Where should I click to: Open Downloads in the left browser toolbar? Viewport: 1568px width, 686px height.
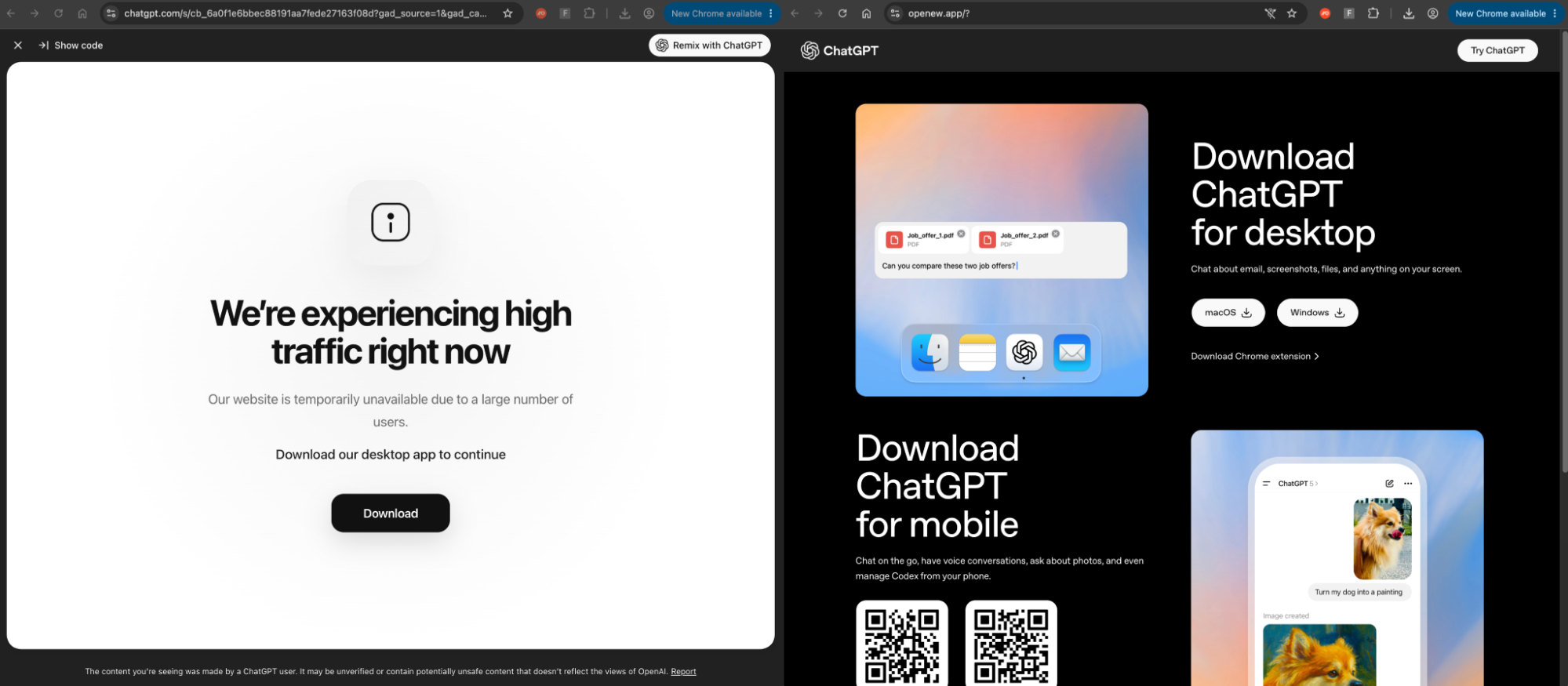[624, 13]
